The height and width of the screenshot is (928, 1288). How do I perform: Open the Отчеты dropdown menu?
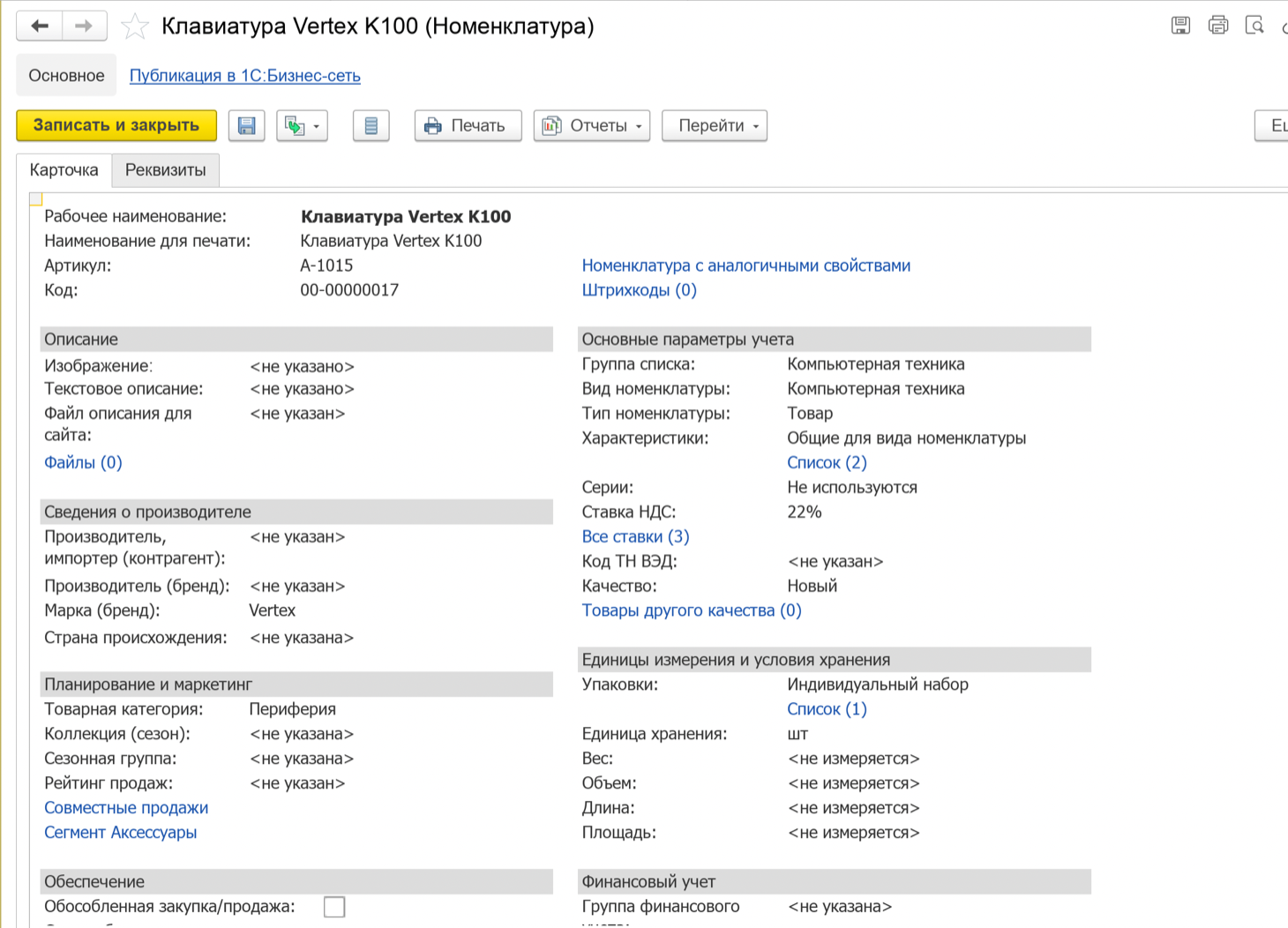coord(592,126)
